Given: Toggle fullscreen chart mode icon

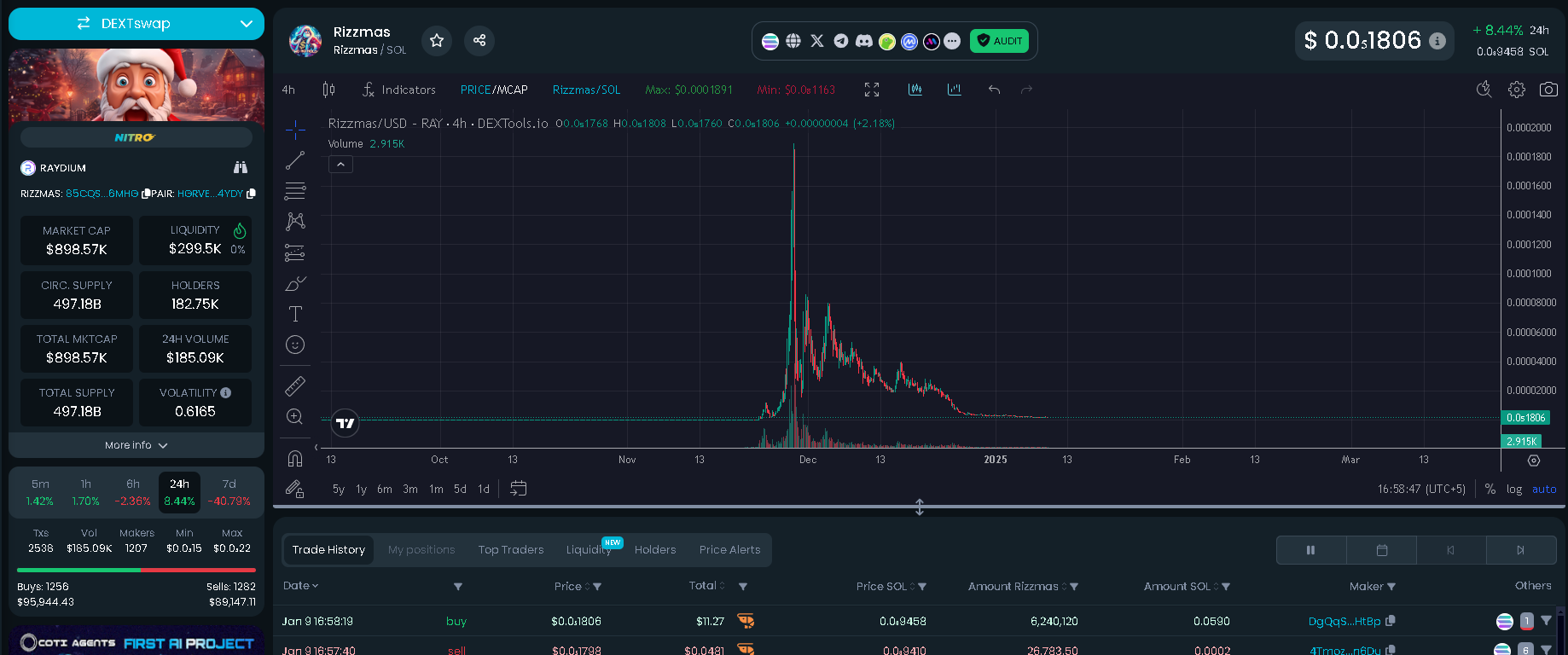Looking at the screenshot, I should coord(872,90).
